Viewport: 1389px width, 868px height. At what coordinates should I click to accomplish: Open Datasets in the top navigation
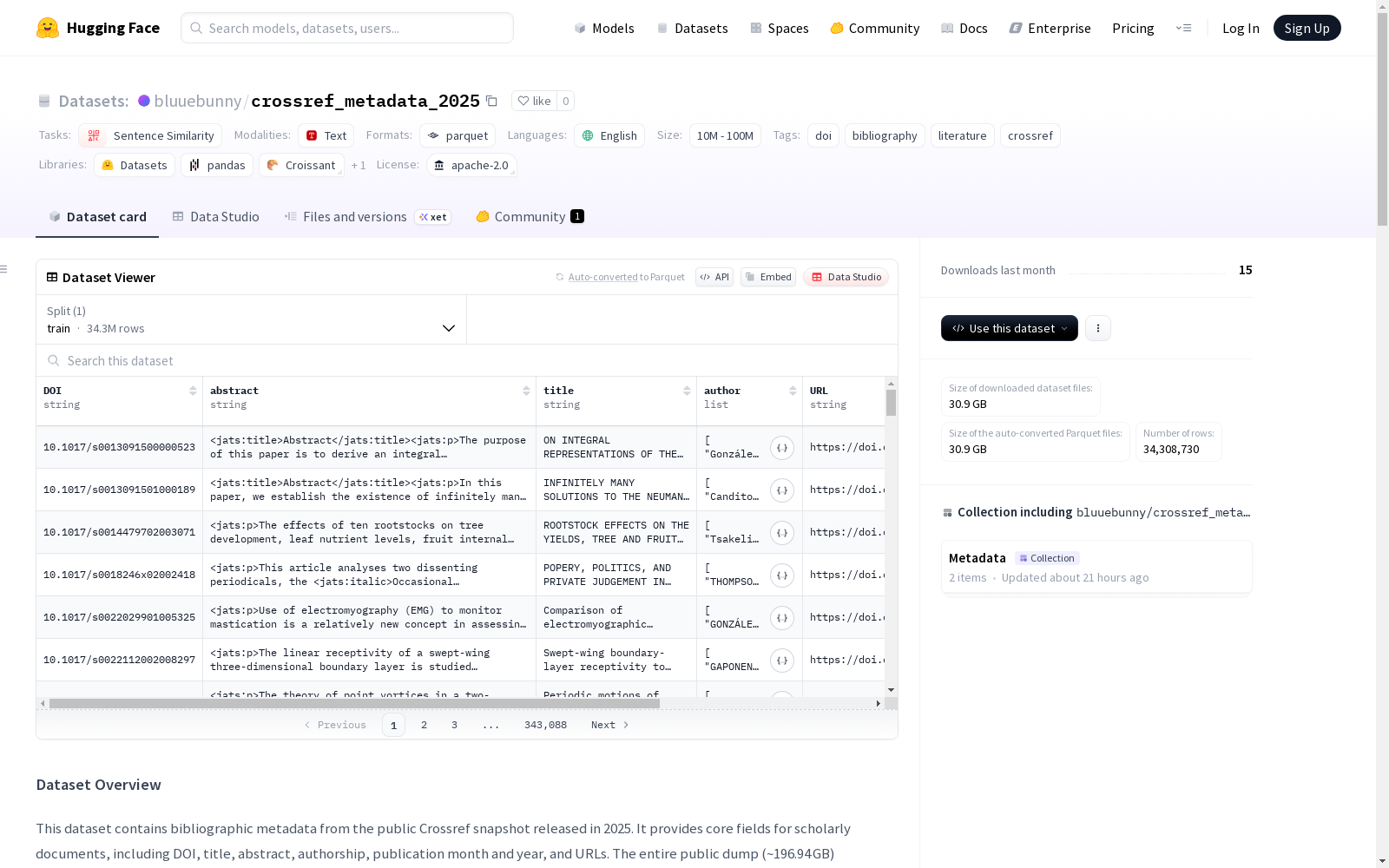(x=692, y=28)
